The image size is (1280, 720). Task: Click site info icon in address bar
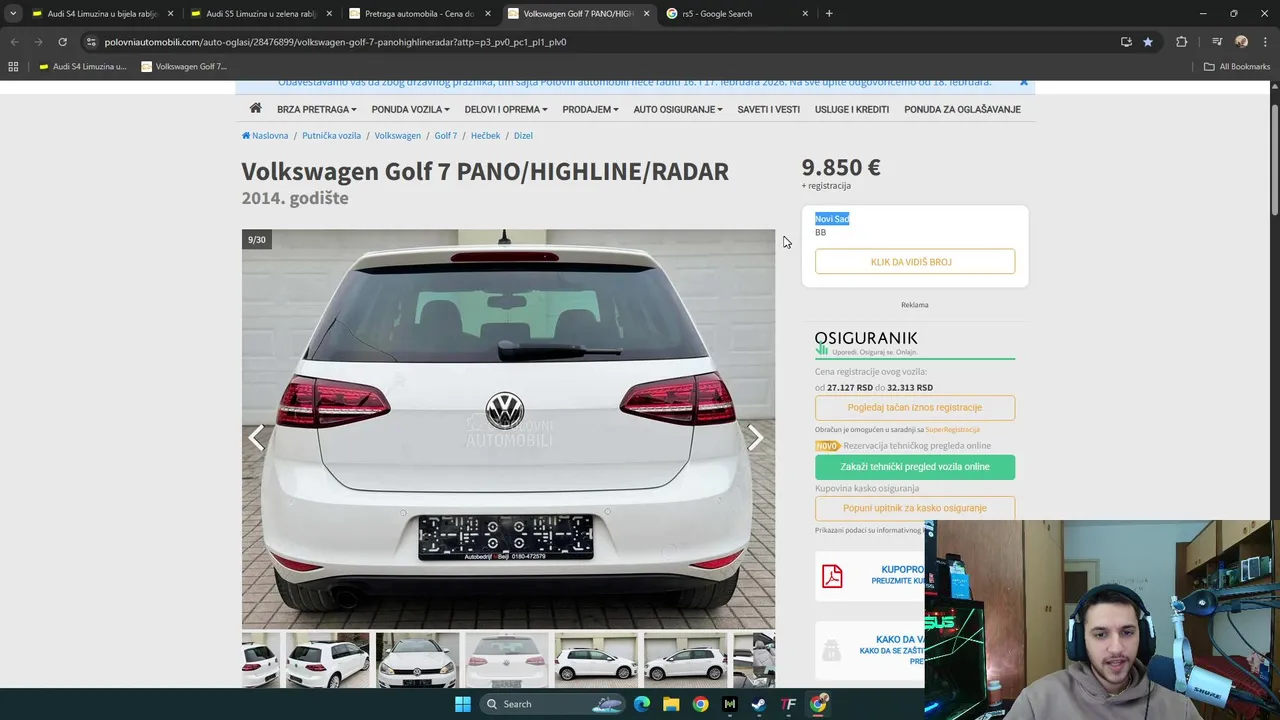click(91, 42)
